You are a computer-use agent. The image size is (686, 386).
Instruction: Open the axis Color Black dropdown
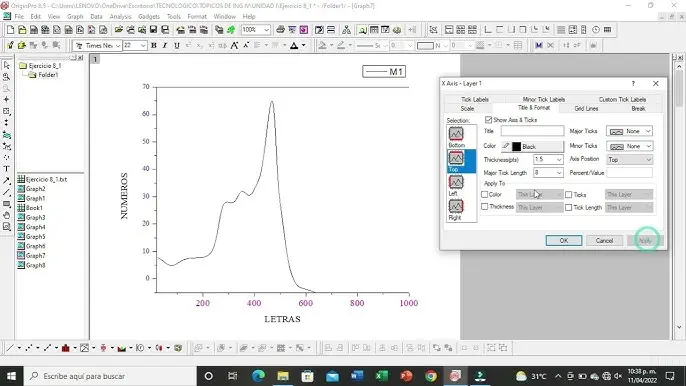pos(532,147)
